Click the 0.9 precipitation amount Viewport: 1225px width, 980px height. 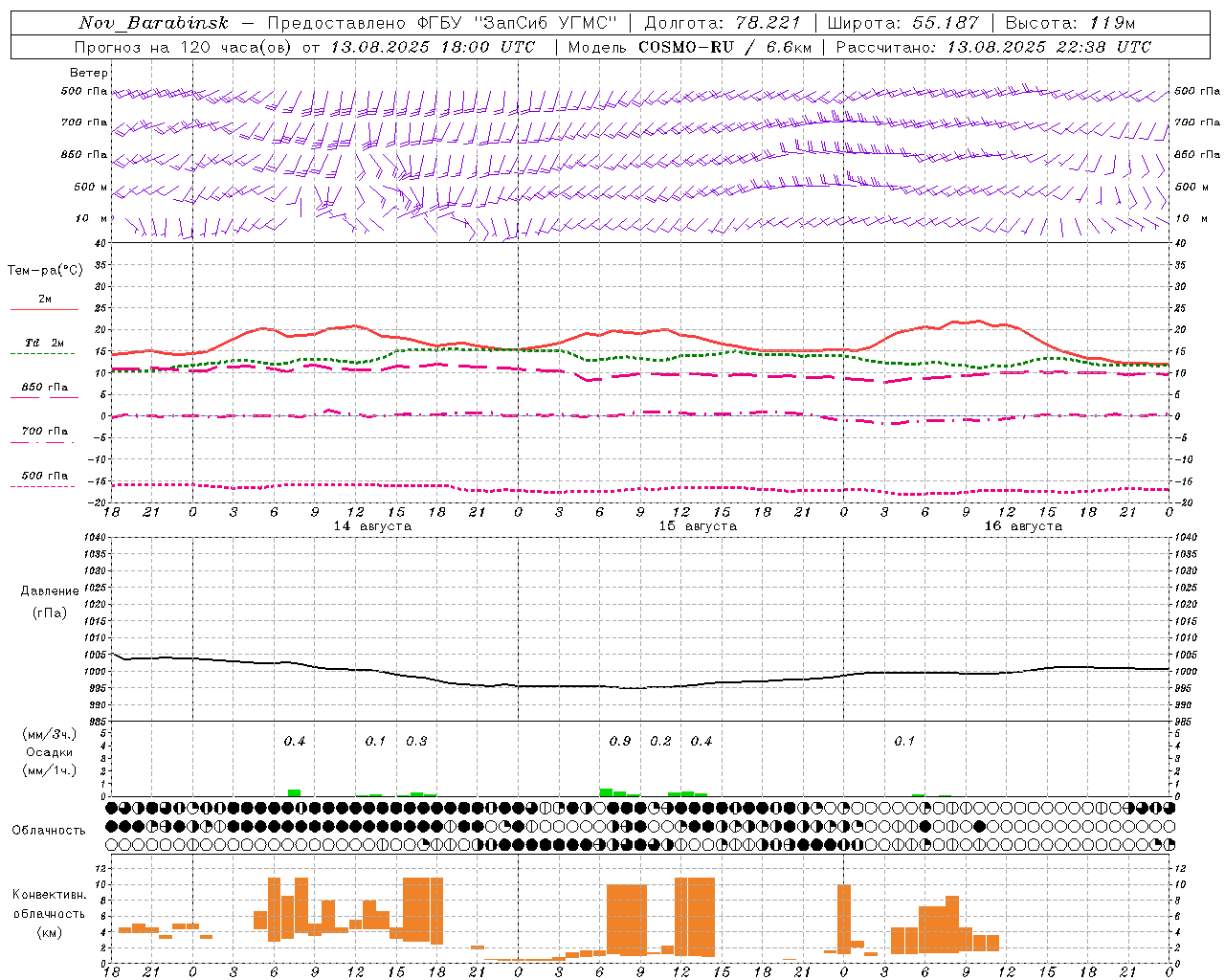point(620,742)
